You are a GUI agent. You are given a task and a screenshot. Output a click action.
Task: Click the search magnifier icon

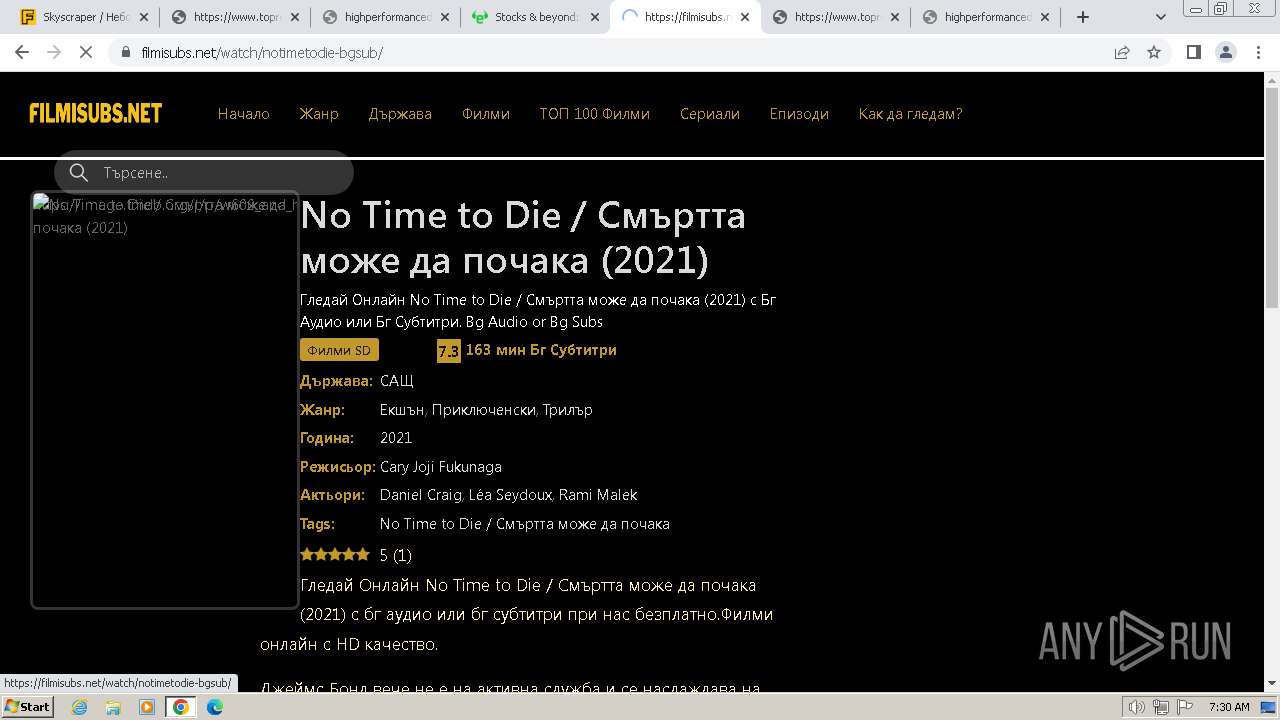click(79, 173)
